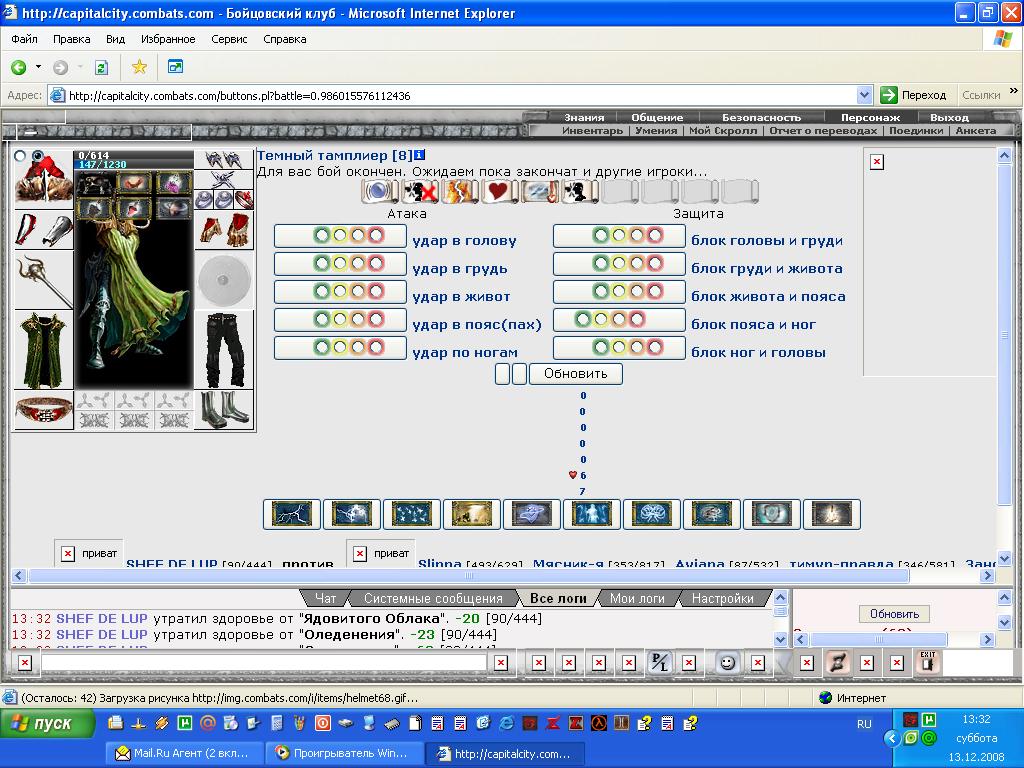
Task: Click the smiley emoticon button
Action: click(728, 663)
